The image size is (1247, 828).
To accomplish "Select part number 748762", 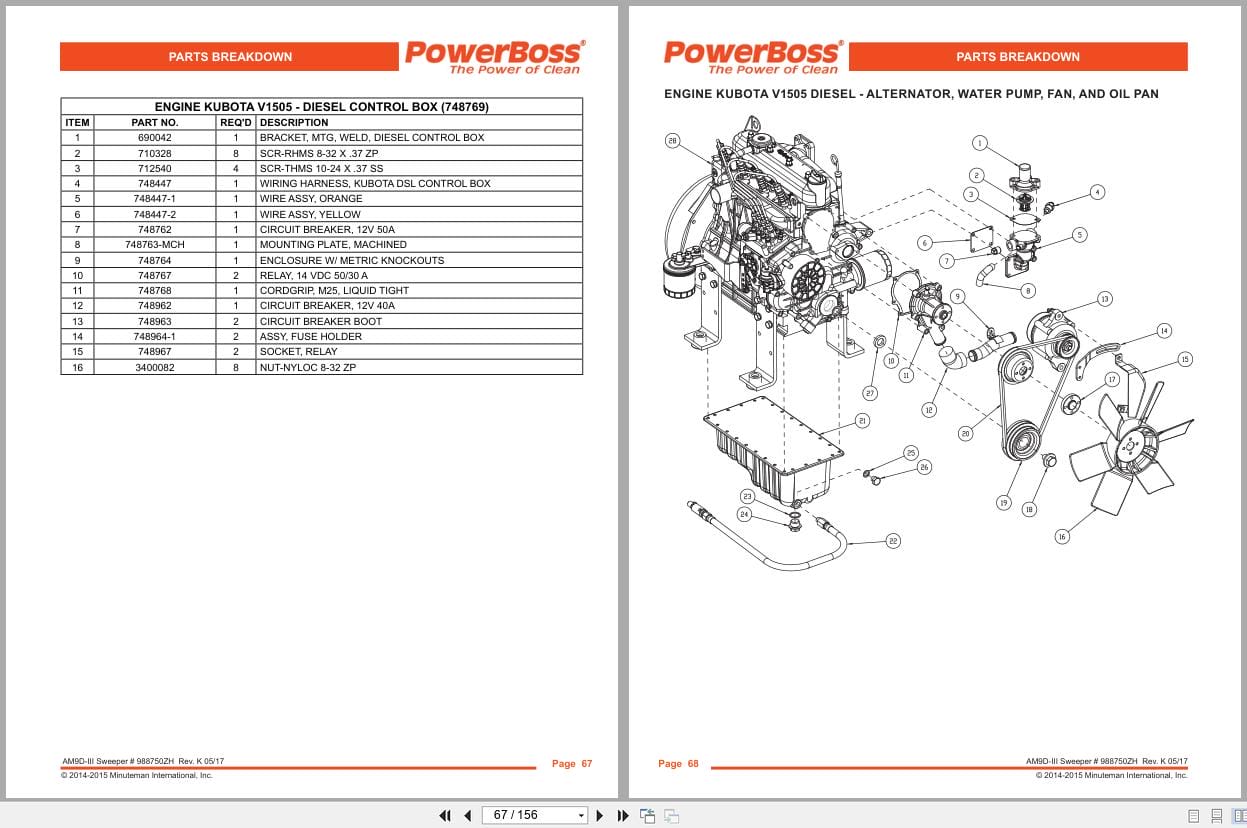I will coord(154,229).
